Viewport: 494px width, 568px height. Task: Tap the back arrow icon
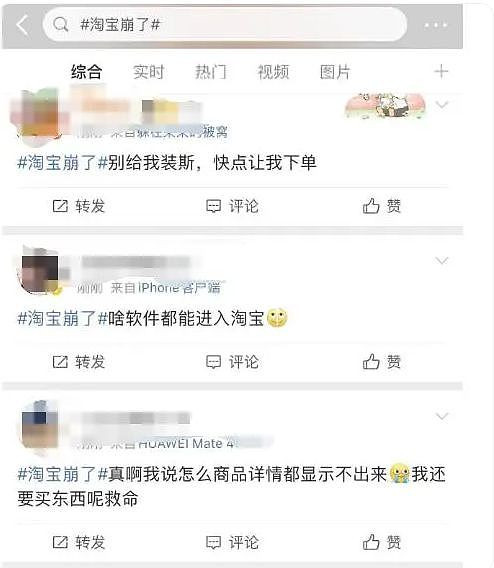[23, 25]
